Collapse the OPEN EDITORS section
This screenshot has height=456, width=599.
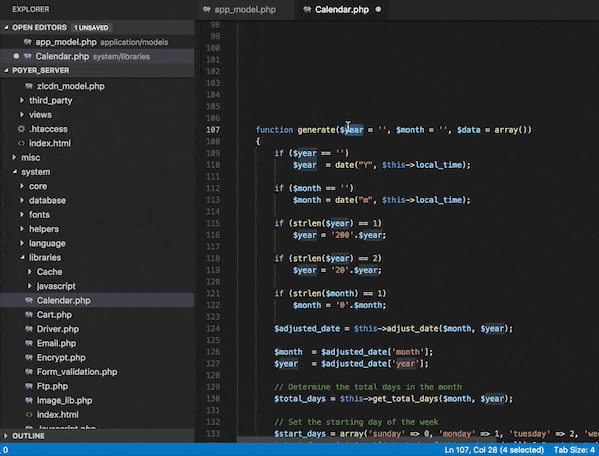[x=6, y=27]
